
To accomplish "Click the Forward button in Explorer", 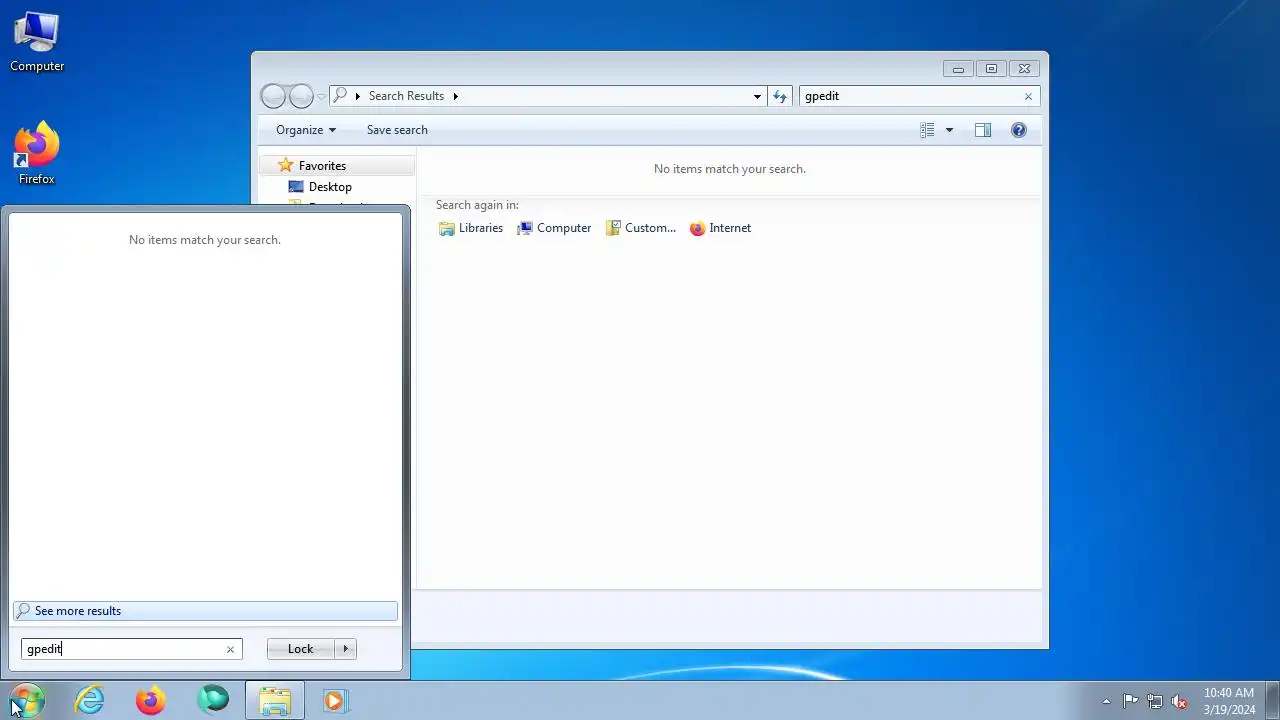I will click(x=301, y=96).
